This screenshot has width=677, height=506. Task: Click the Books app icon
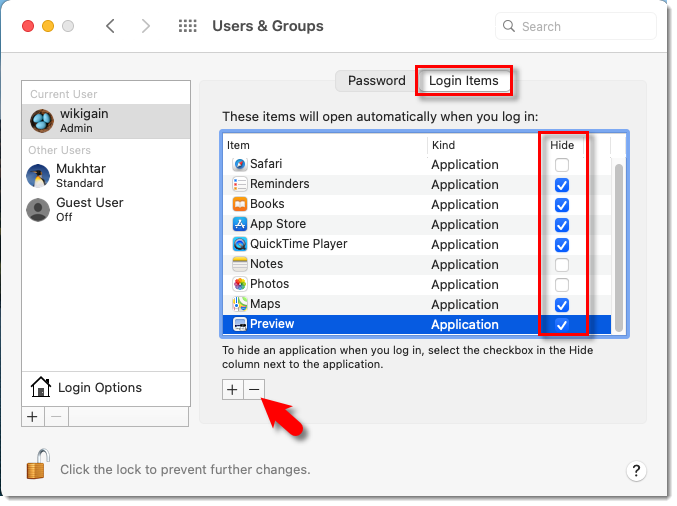[x=240, y=204]
